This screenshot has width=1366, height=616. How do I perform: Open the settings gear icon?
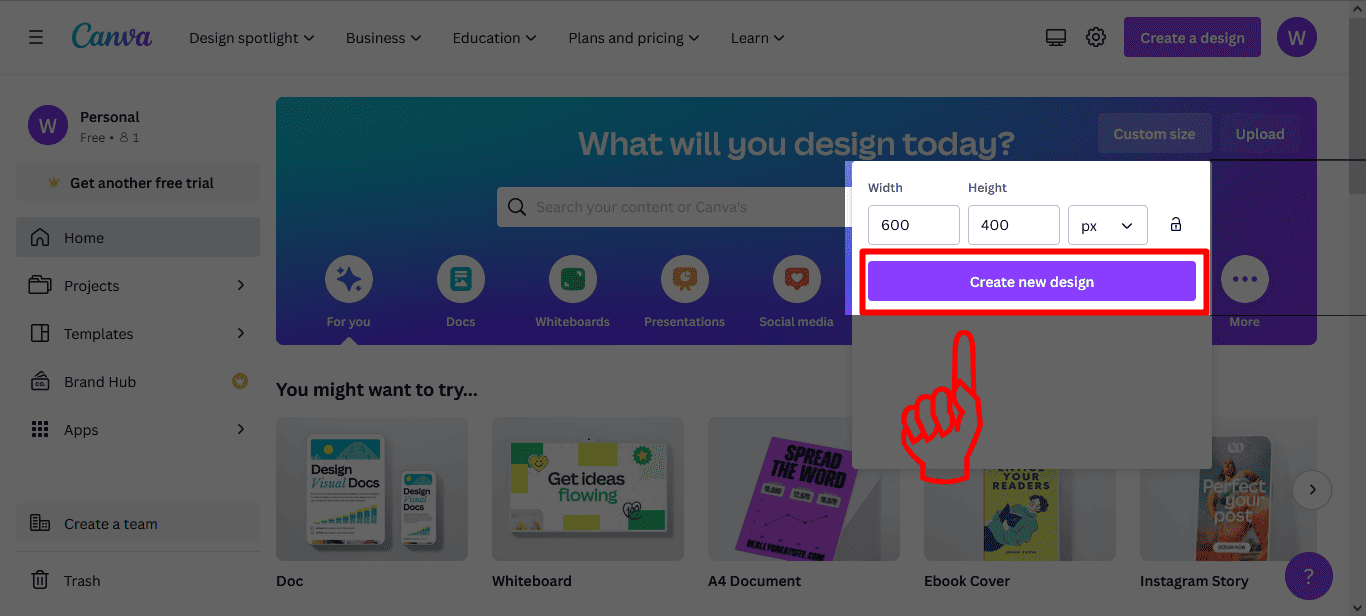pos(1096,38)
